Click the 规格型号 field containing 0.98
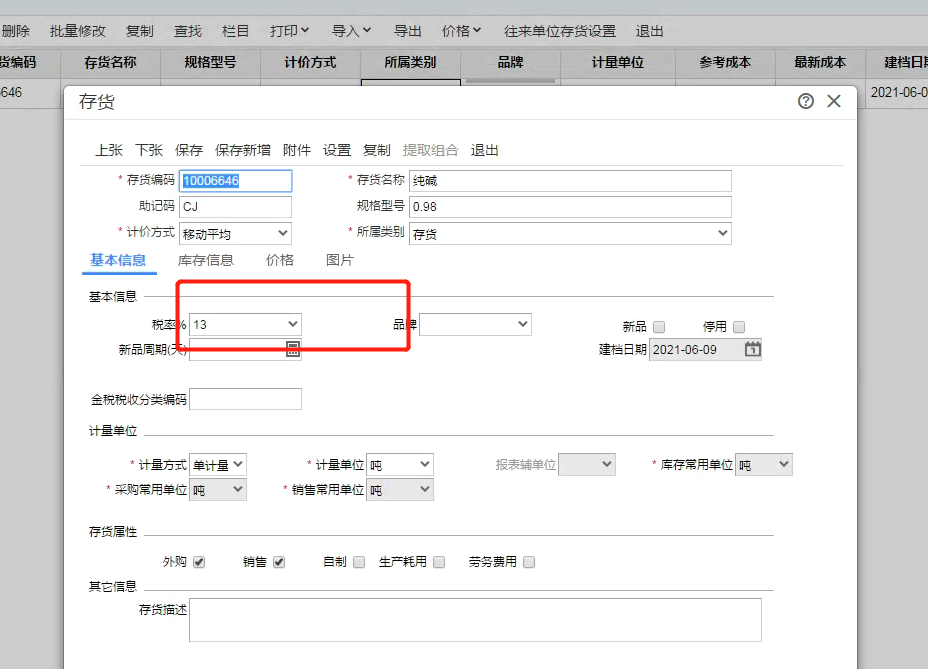Image resolution: width=928 pixels, height=669 pixels. click(570, 207)
